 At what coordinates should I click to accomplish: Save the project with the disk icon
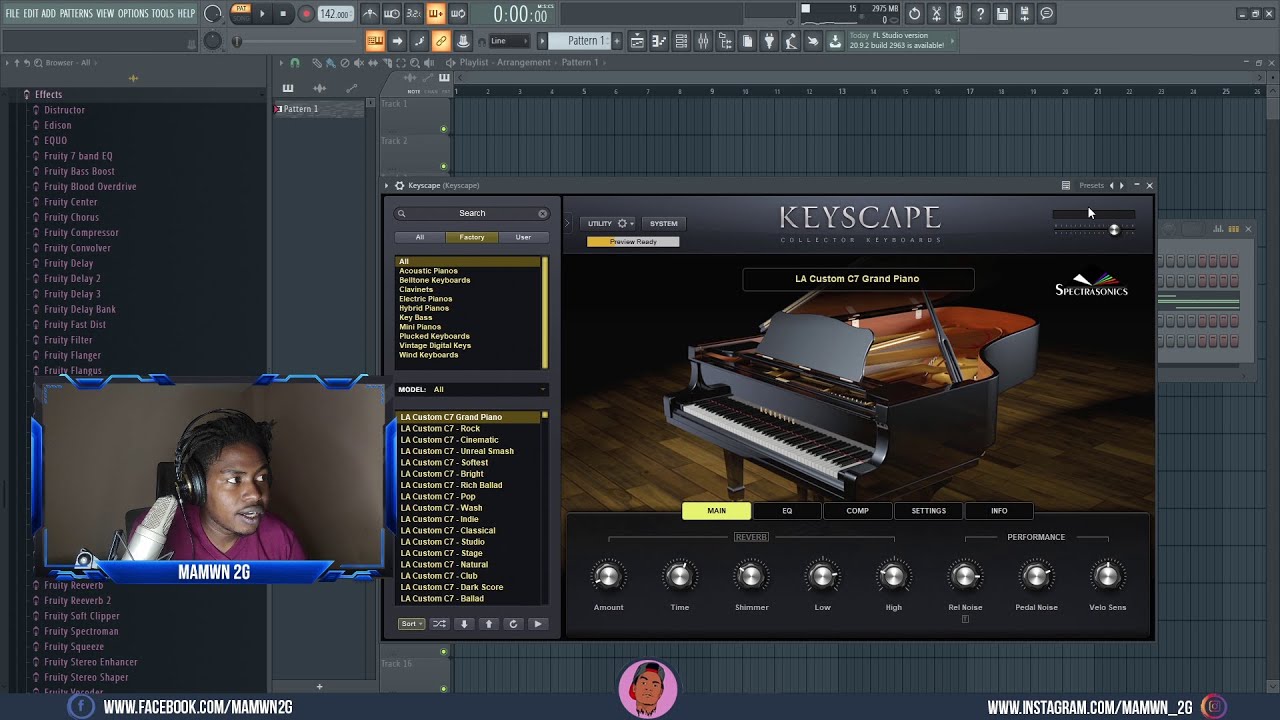(x=1002, y=14)
